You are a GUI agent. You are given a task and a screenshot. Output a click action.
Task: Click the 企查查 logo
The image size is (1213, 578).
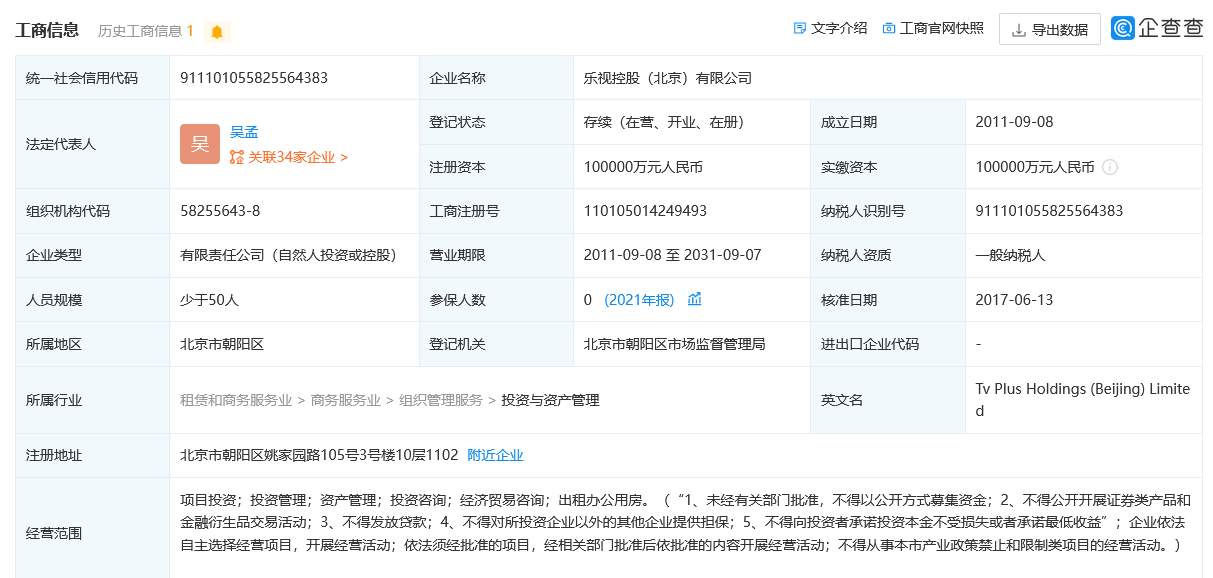(1157, 29)
